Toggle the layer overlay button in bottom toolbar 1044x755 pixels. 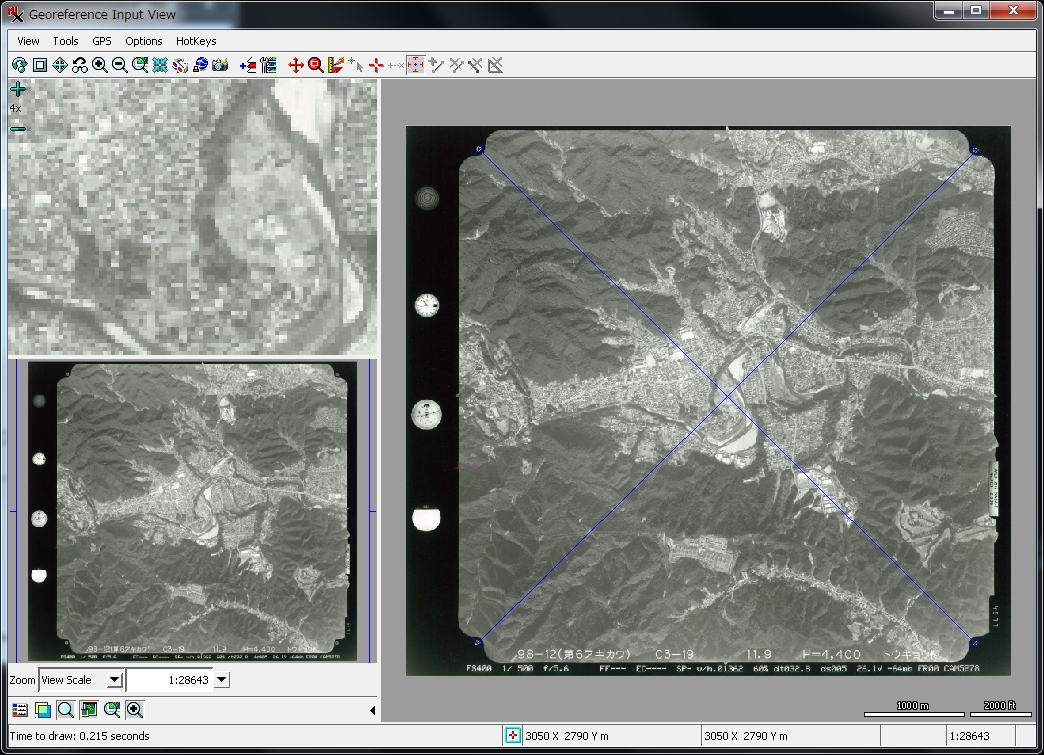tap(42, 710)
